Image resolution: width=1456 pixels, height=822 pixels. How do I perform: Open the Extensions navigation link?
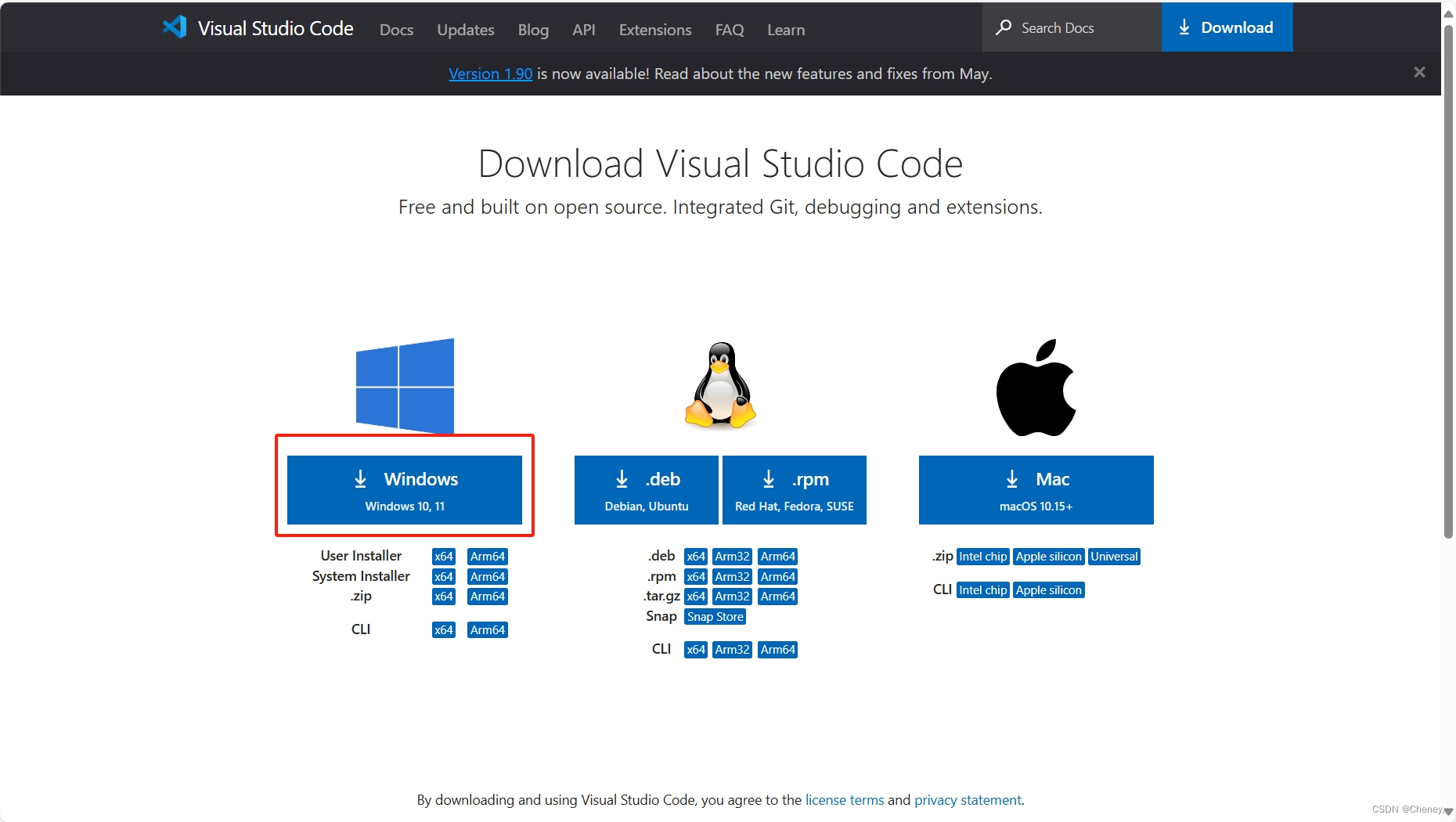(x=655, y=30)
